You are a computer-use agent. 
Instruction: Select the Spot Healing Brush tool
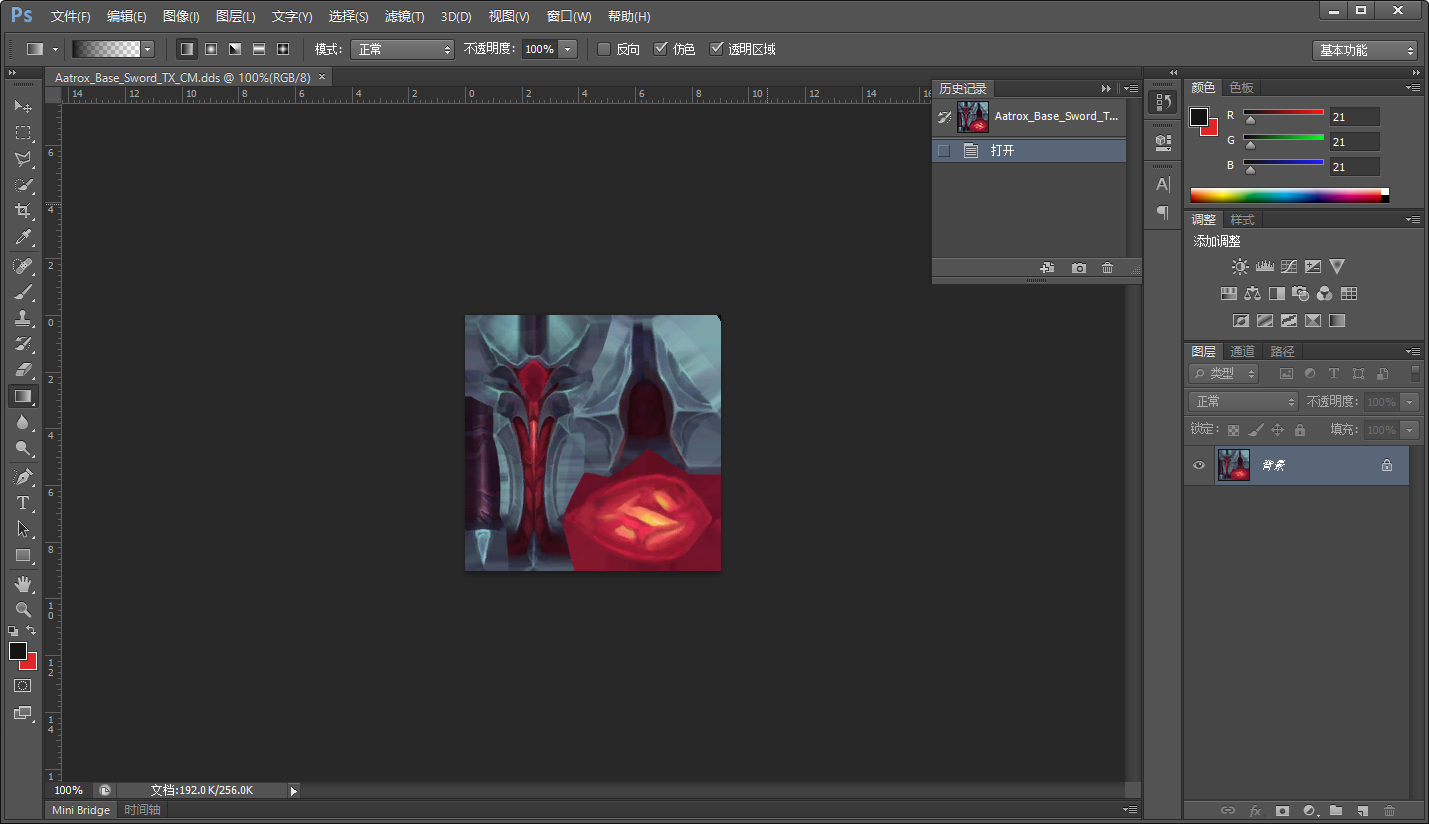click(23, 266)
